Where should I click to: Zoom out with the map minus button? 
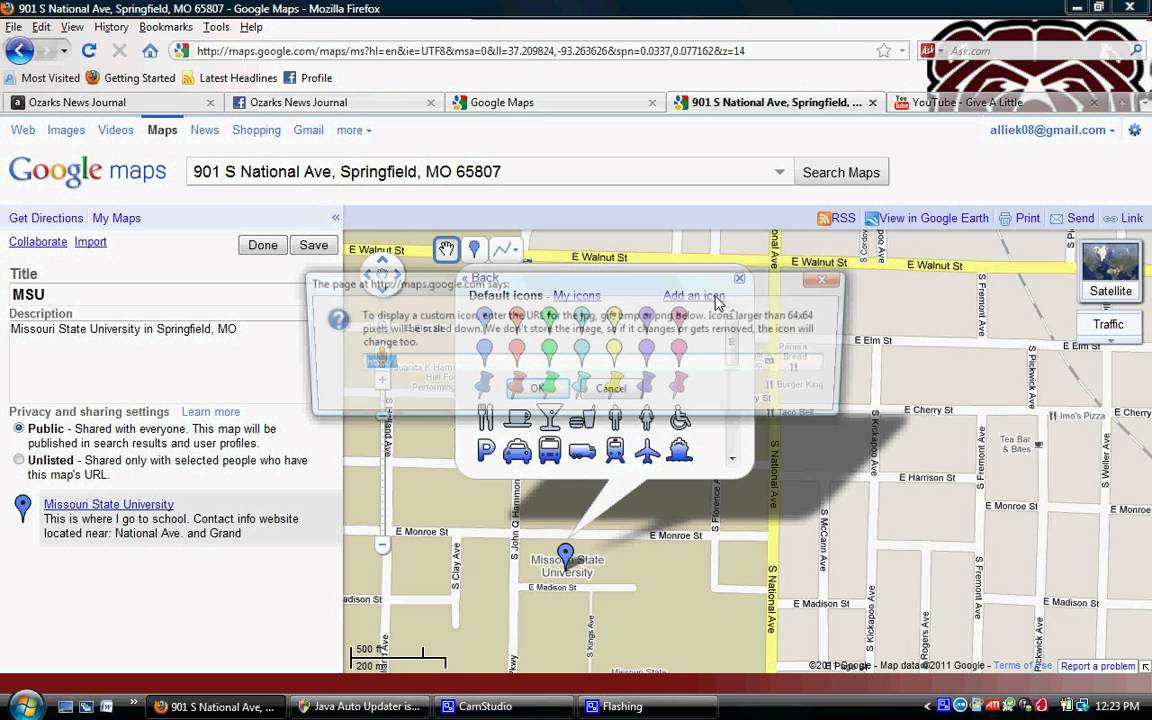tap(382, 545)
